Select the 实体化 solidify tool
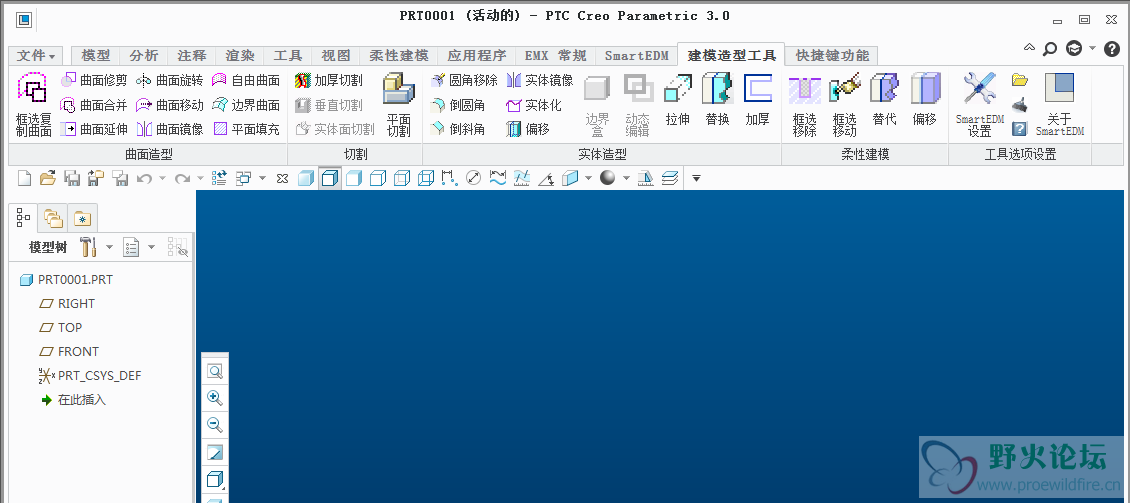Image resolution: width=1130 pixels, height=503 pixels. tap(533, 105)
